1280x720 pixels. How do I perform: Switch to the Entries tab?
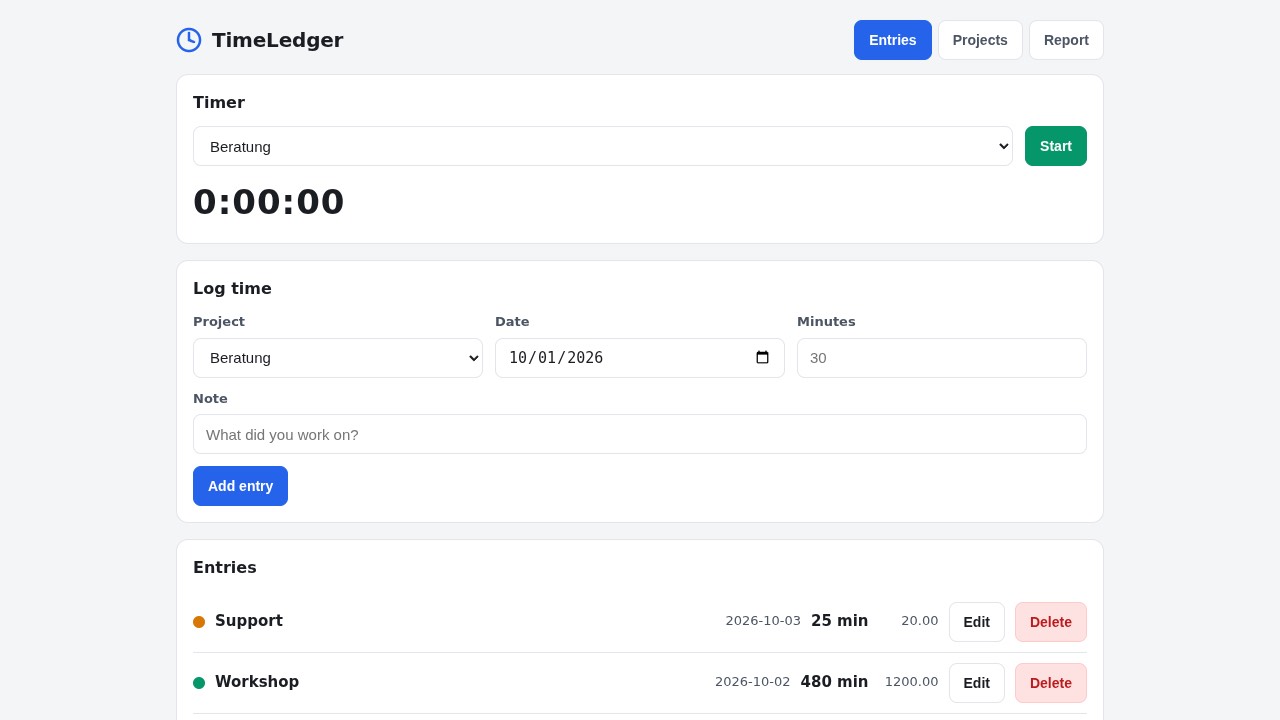point(893,40)
